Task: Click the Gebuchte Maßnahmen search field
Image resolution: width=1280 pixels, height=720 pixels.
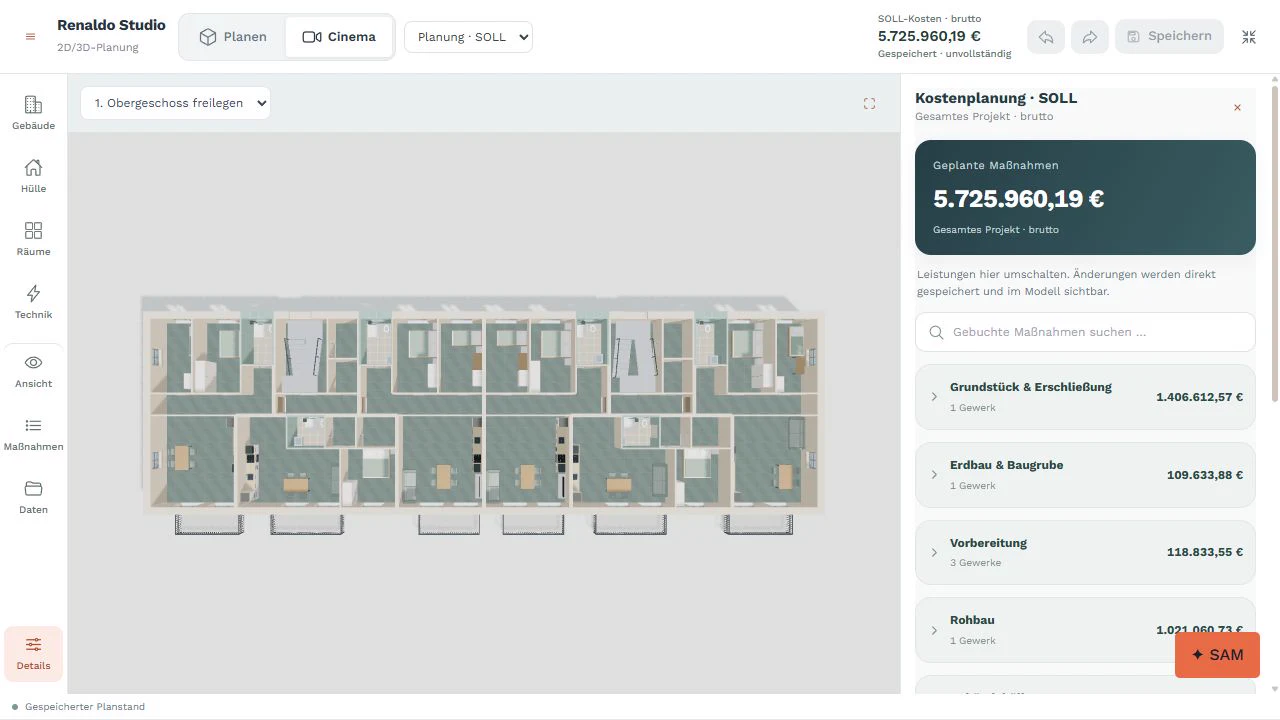Action: coord(1085,332)
